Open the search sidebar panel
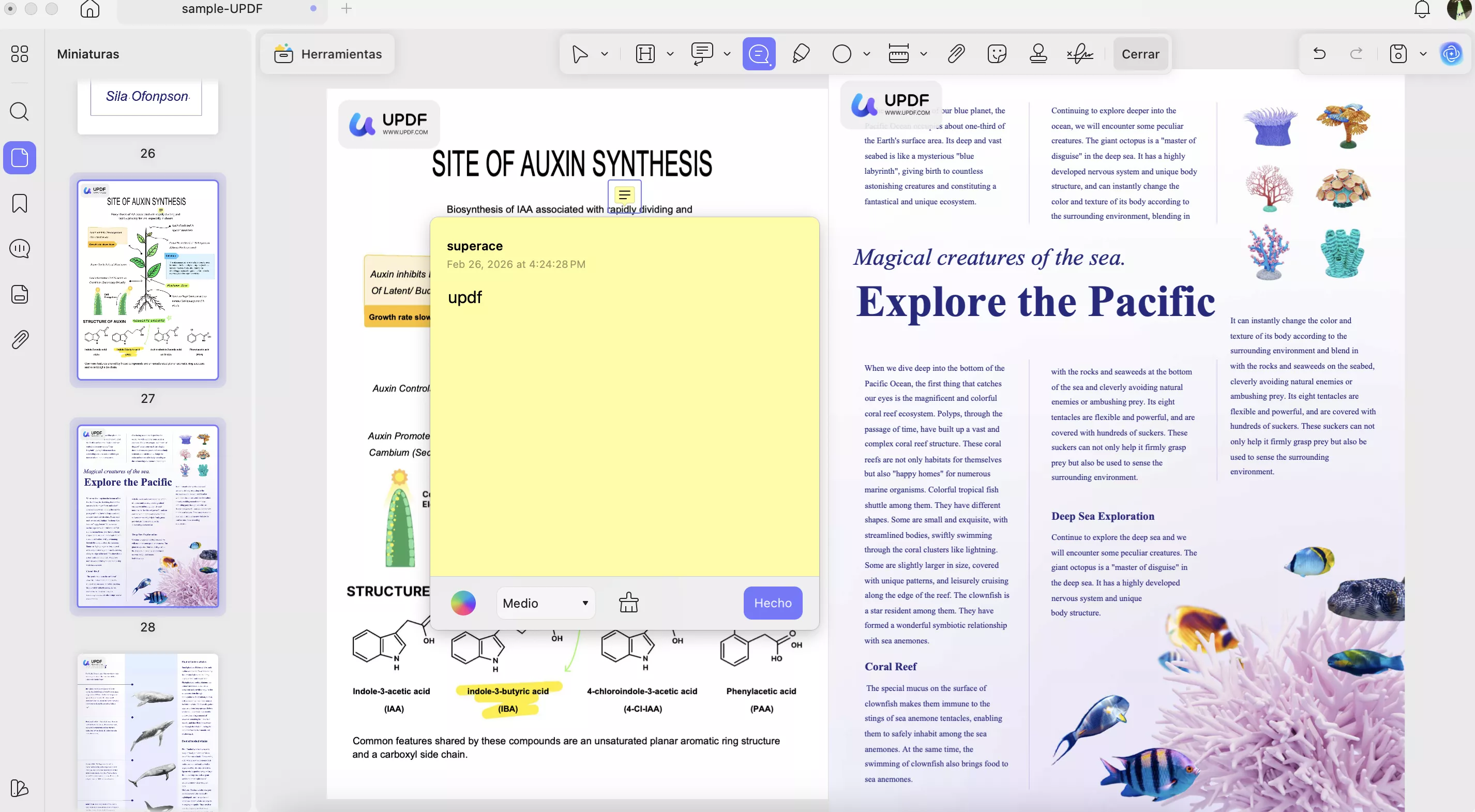1475x812 pixels. 20,111
